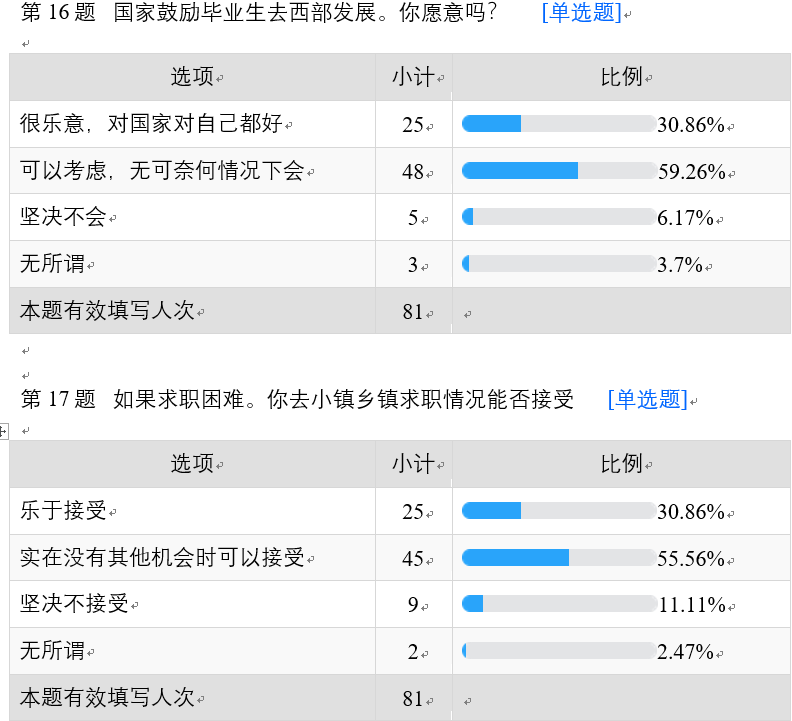Click the 59.26% progress bar for 可以考虑
792x721 pixels.
click(558, 171)
